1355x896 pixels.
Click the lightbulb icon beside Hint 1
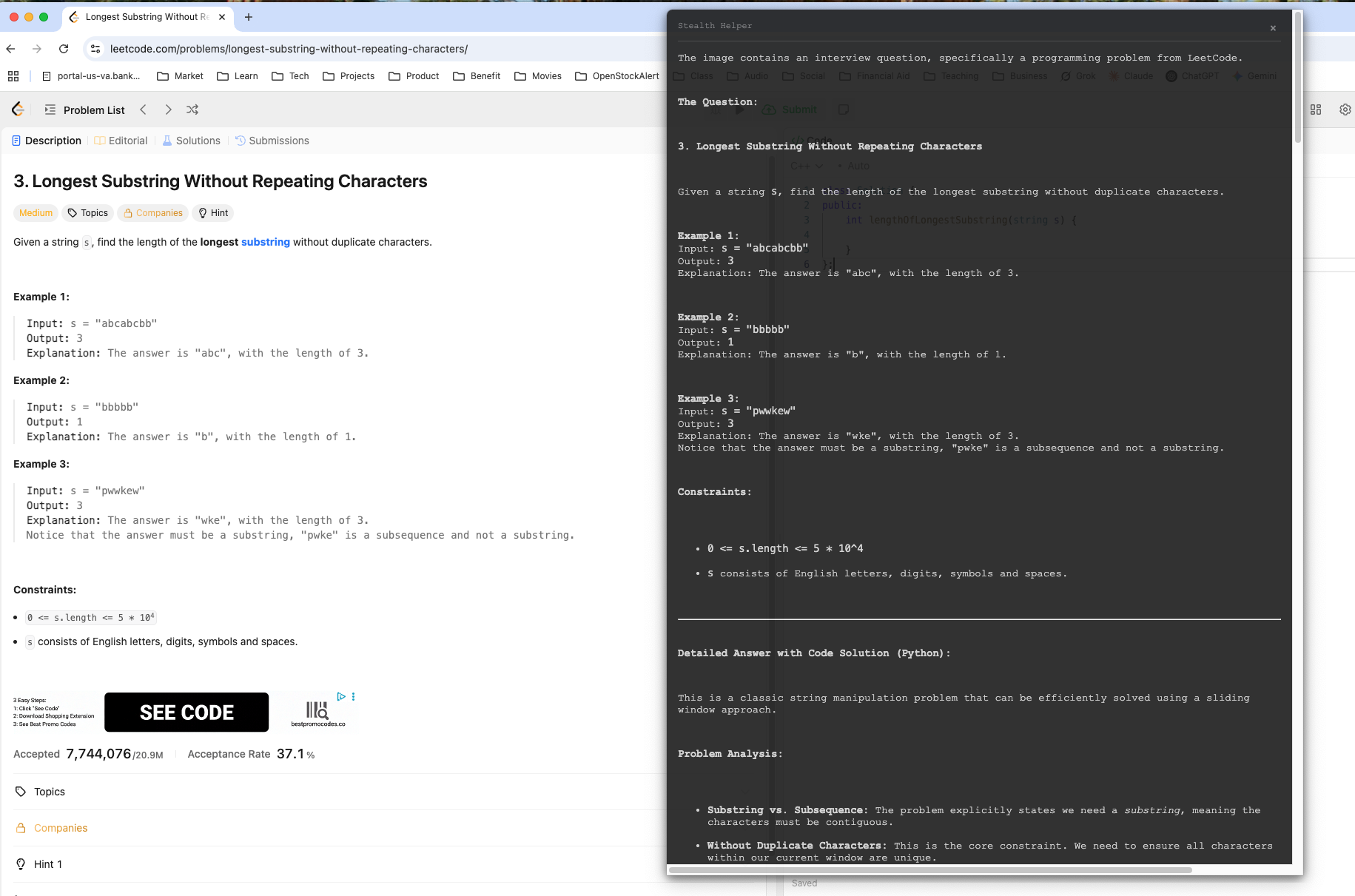(x=21, y=864)
